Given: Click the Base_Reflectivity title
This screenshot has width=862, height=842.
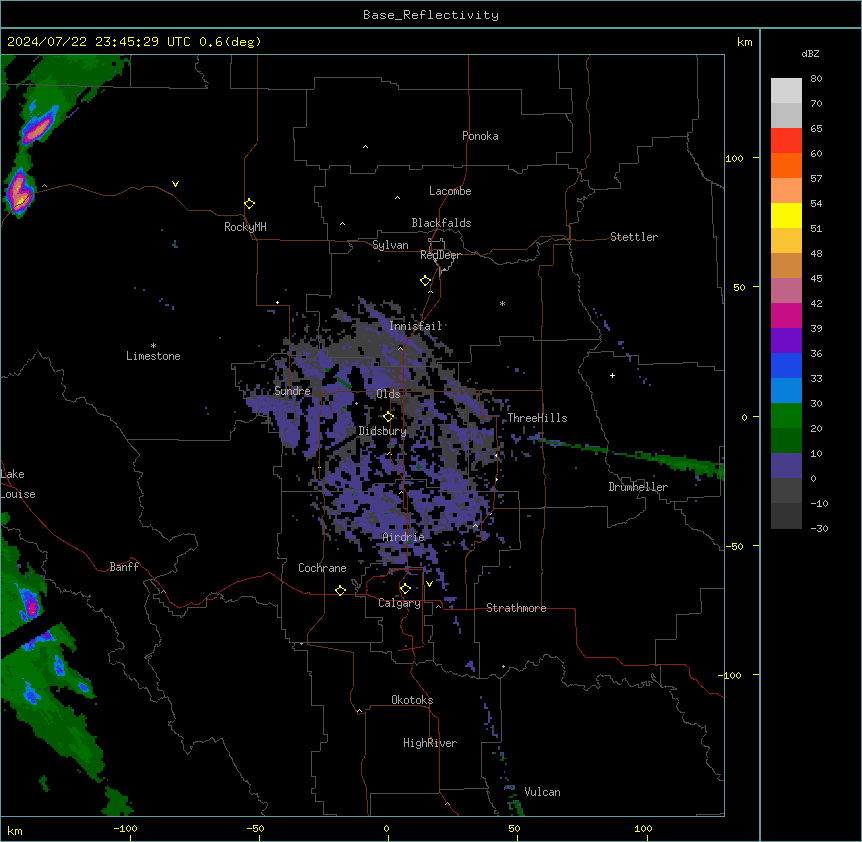Looking at the screenshot, I should 431,15.
